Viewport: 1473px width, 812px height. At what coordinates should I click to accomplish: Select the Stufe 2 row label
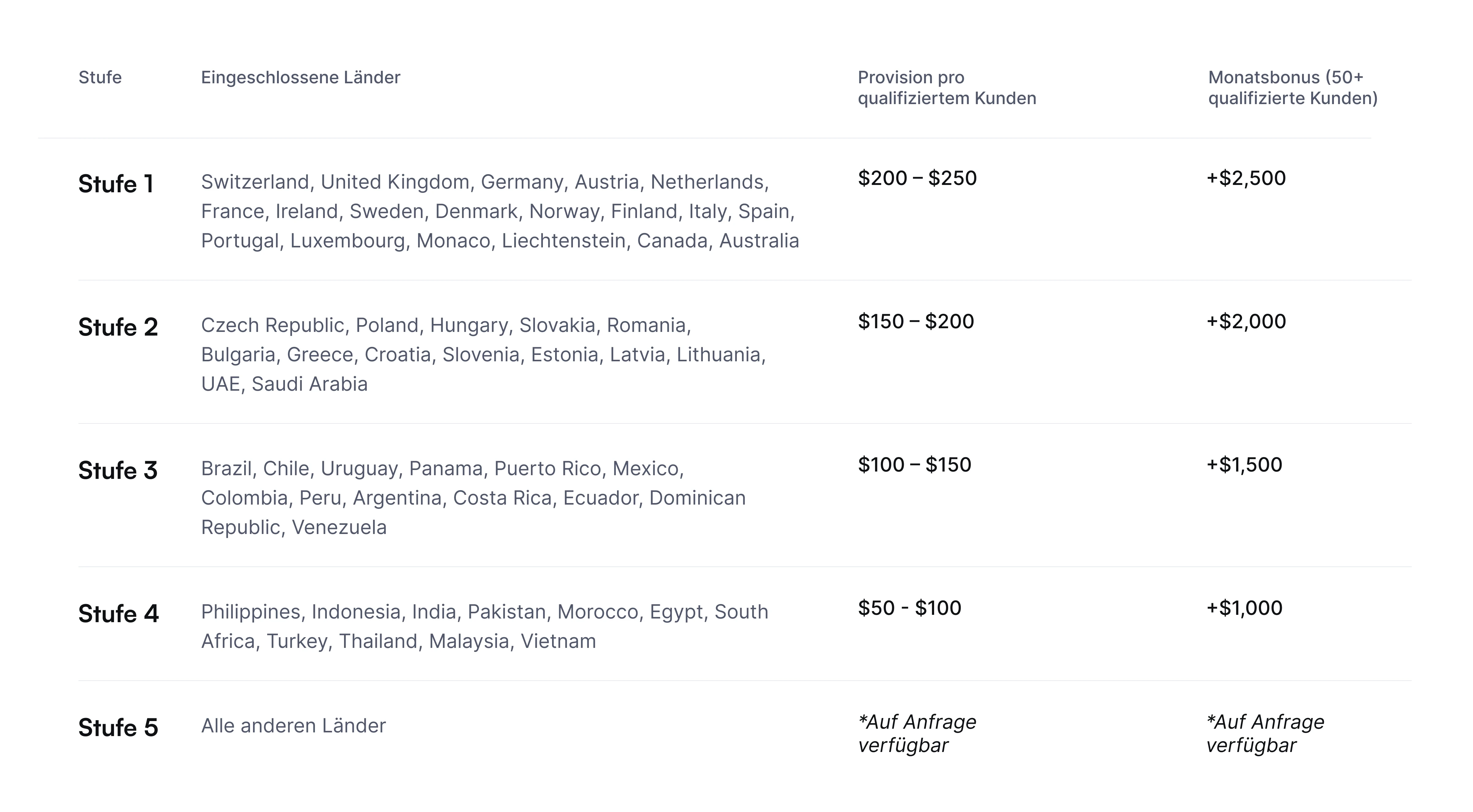[118, 327]
